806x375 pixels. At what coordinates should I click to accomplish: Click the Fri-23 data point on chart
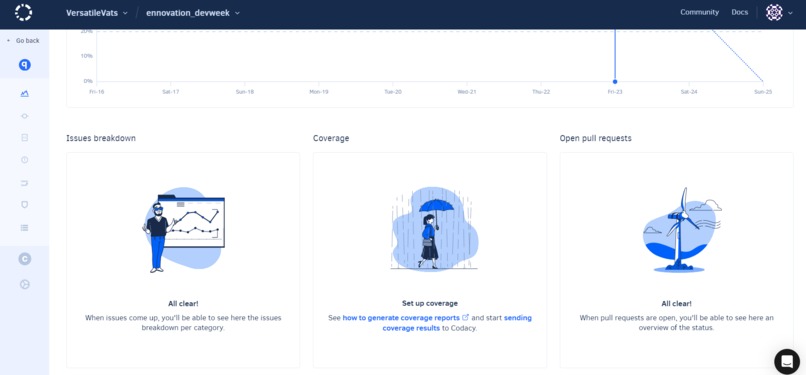(615, 82)
